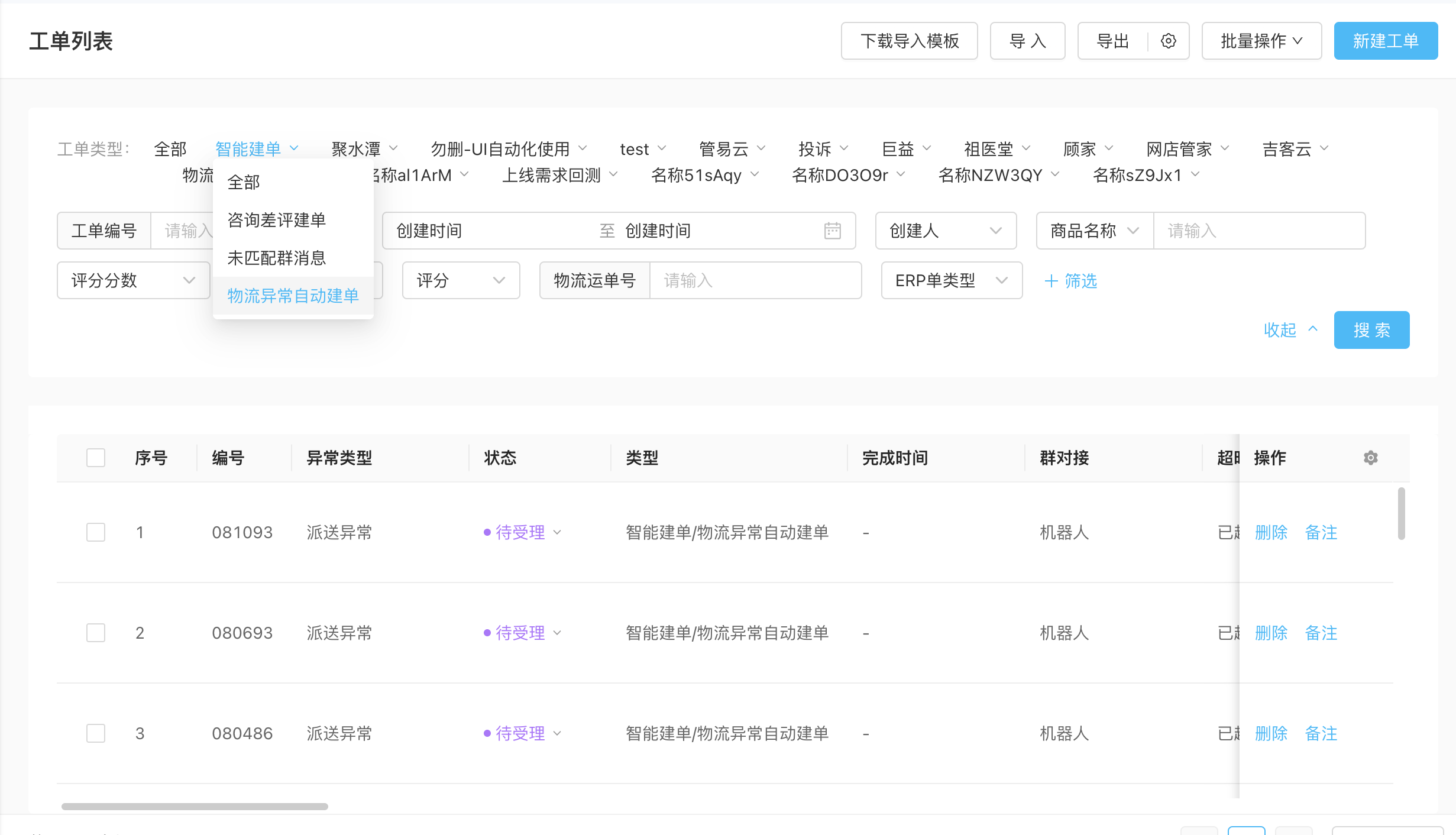The height and width of the screenshot is (835, 1456).
Task: Check row 3 checkbox for 080486
Action: tap(96, 733)
